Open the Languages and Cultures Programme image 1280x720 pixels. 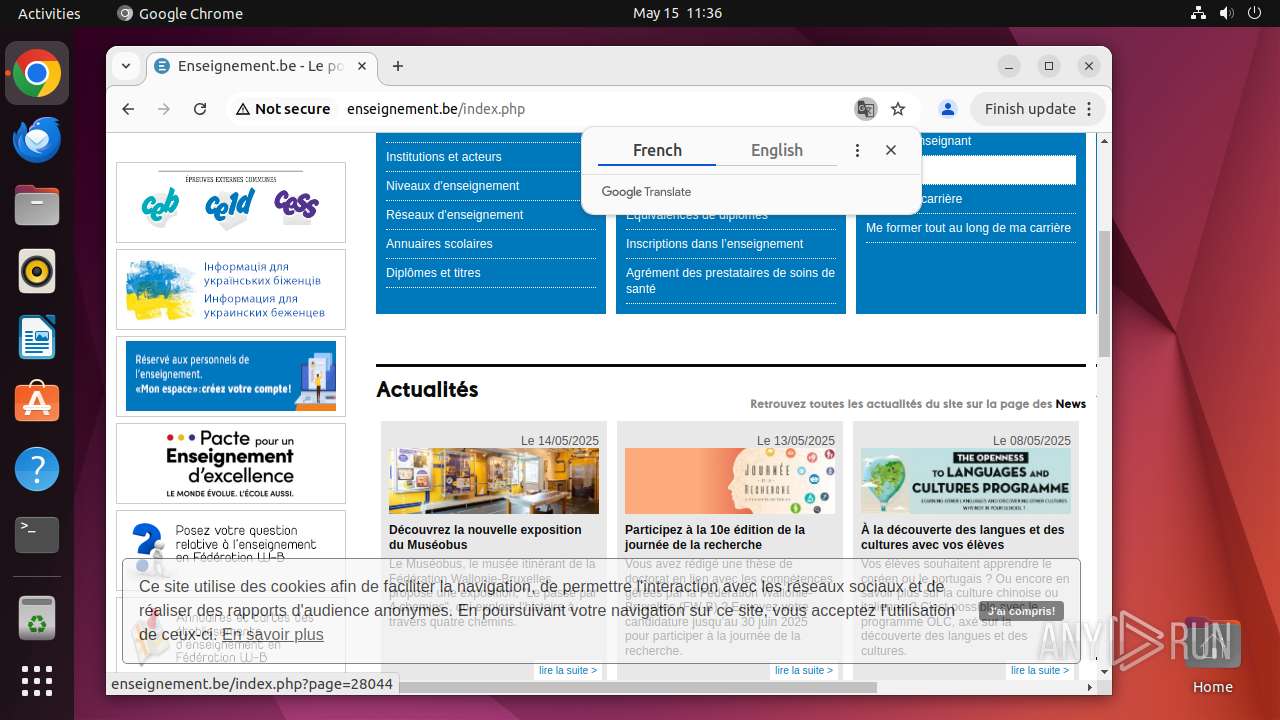966,481
